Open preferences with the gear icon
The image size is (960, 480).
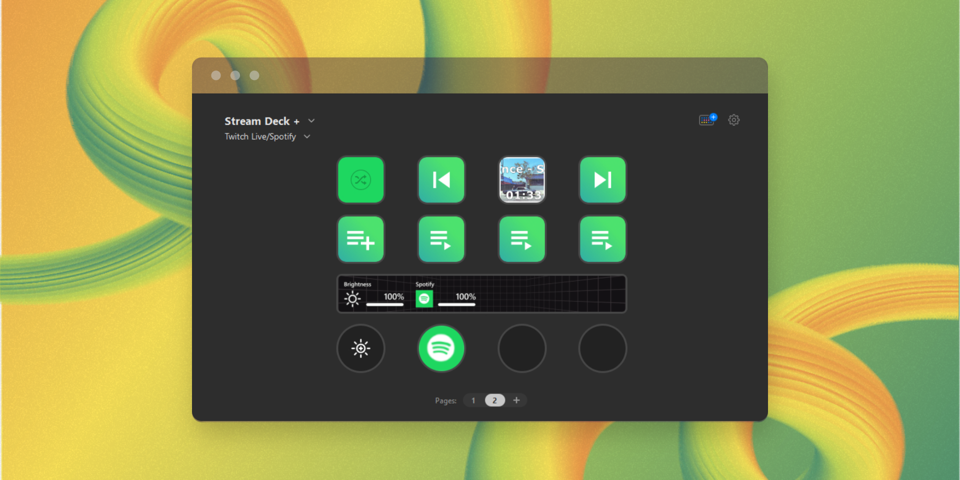click(x=733, y=120)
